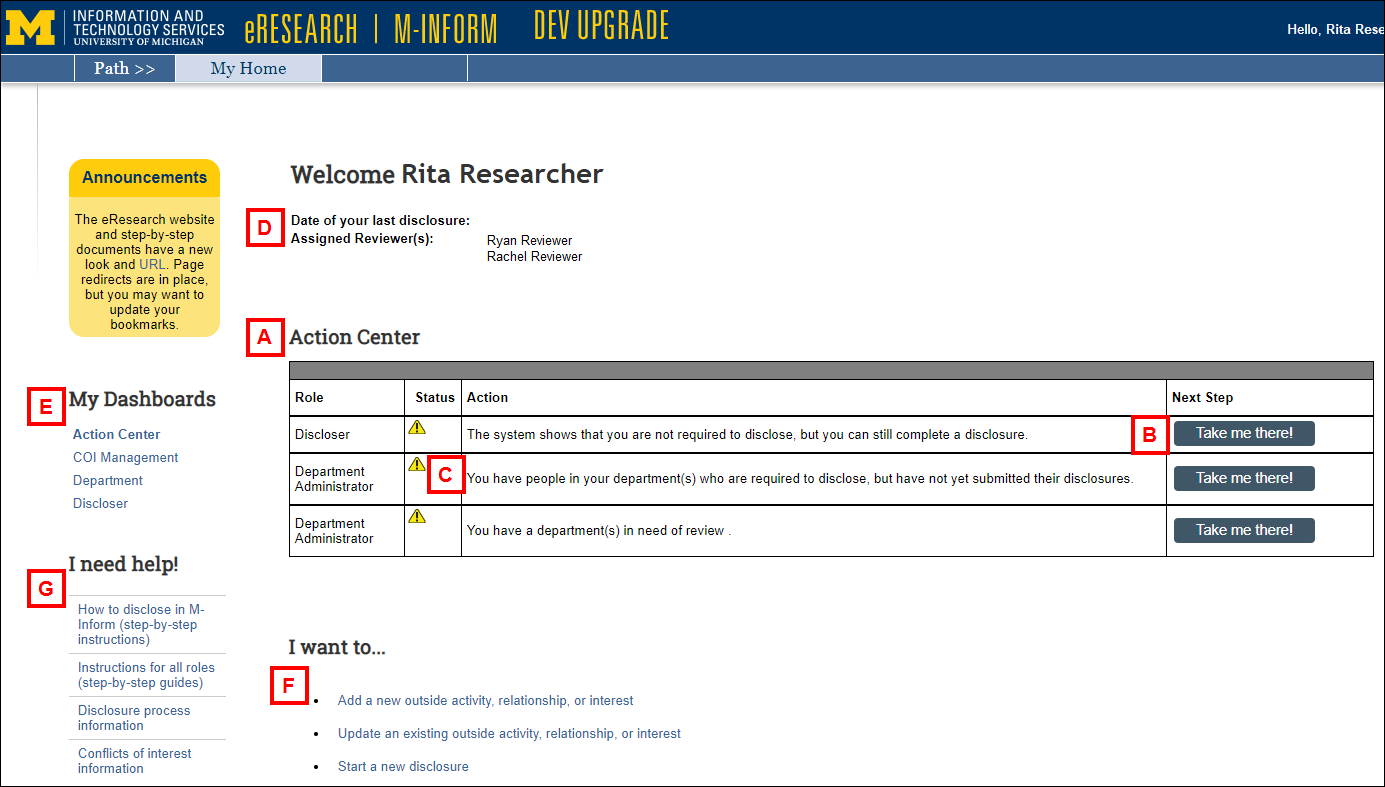Click the Welcome Rita Researcher heading

[x=447, y=174]
